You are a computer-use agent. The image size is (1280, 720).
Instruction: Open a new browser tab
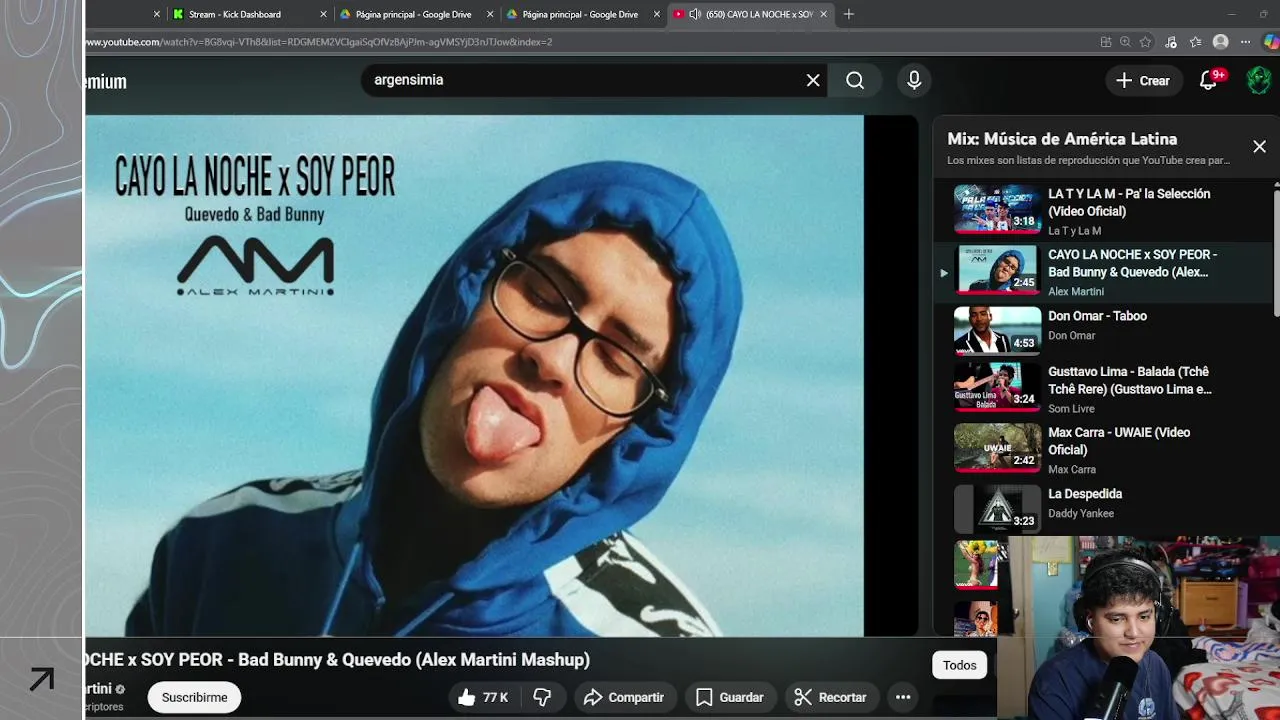[x=849, y=14]
